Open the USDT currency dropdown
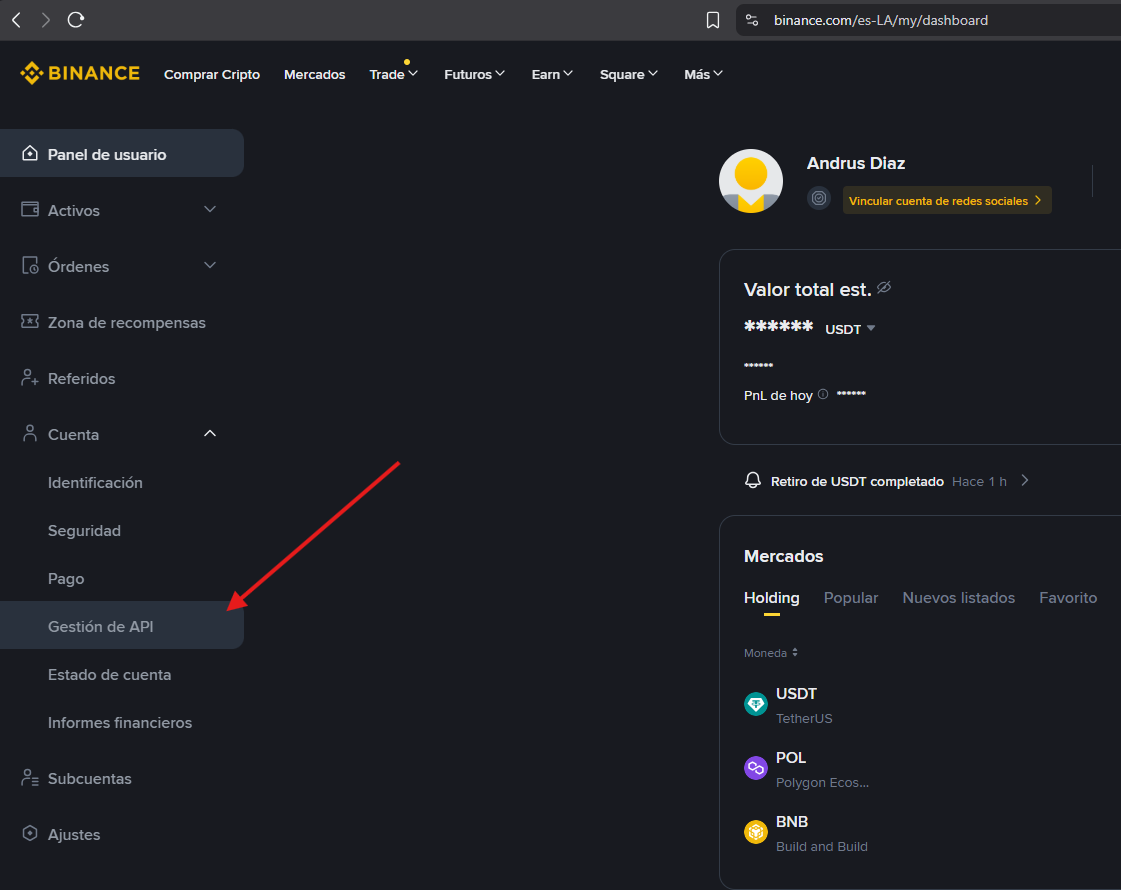 tap(851, 329)
